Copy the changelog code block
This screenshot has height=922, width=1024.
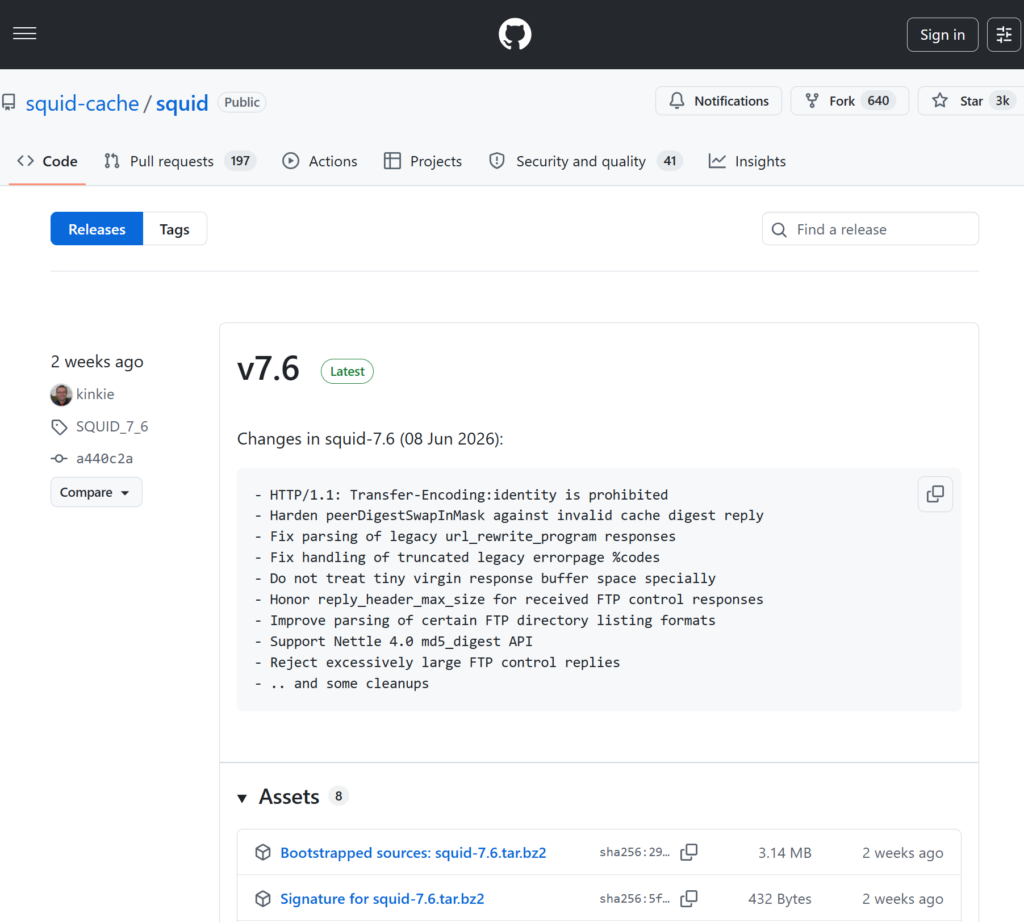tap(935, 494)
